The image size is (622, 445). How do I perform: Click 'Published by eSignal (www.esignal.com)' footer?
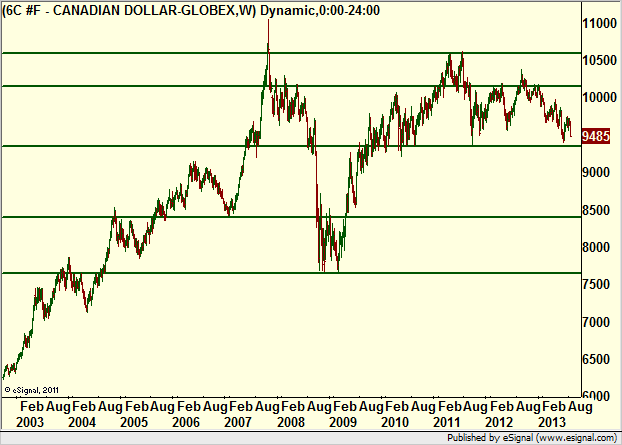pyautogui.click(x=532, y=438)
